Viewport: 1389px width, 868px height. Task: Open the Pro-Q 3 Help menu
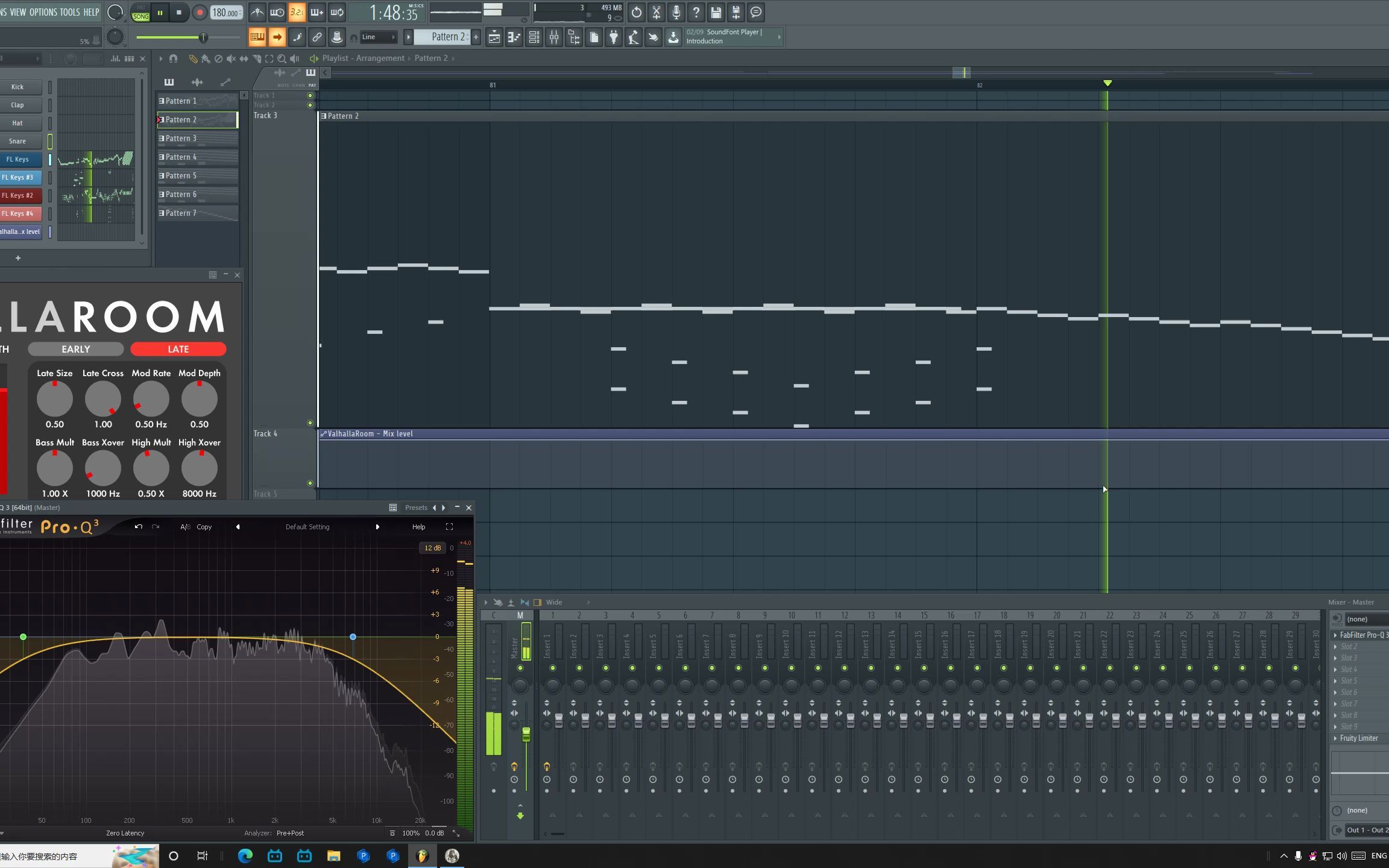[x=418, y=527]
